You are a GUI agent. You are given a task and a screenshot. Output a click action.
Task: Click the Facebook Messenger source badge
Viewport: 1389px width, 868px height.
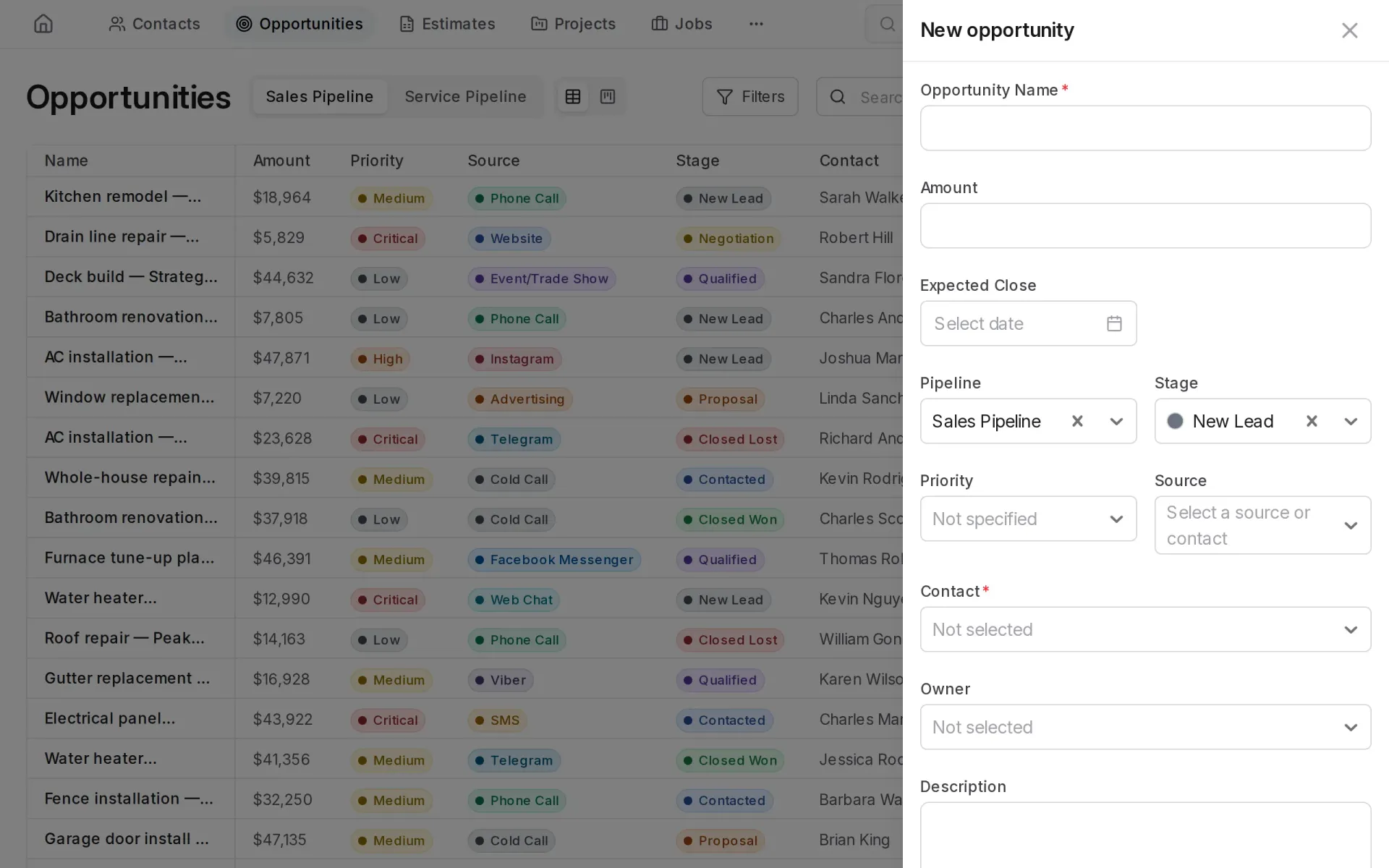(x=554, y=560)
